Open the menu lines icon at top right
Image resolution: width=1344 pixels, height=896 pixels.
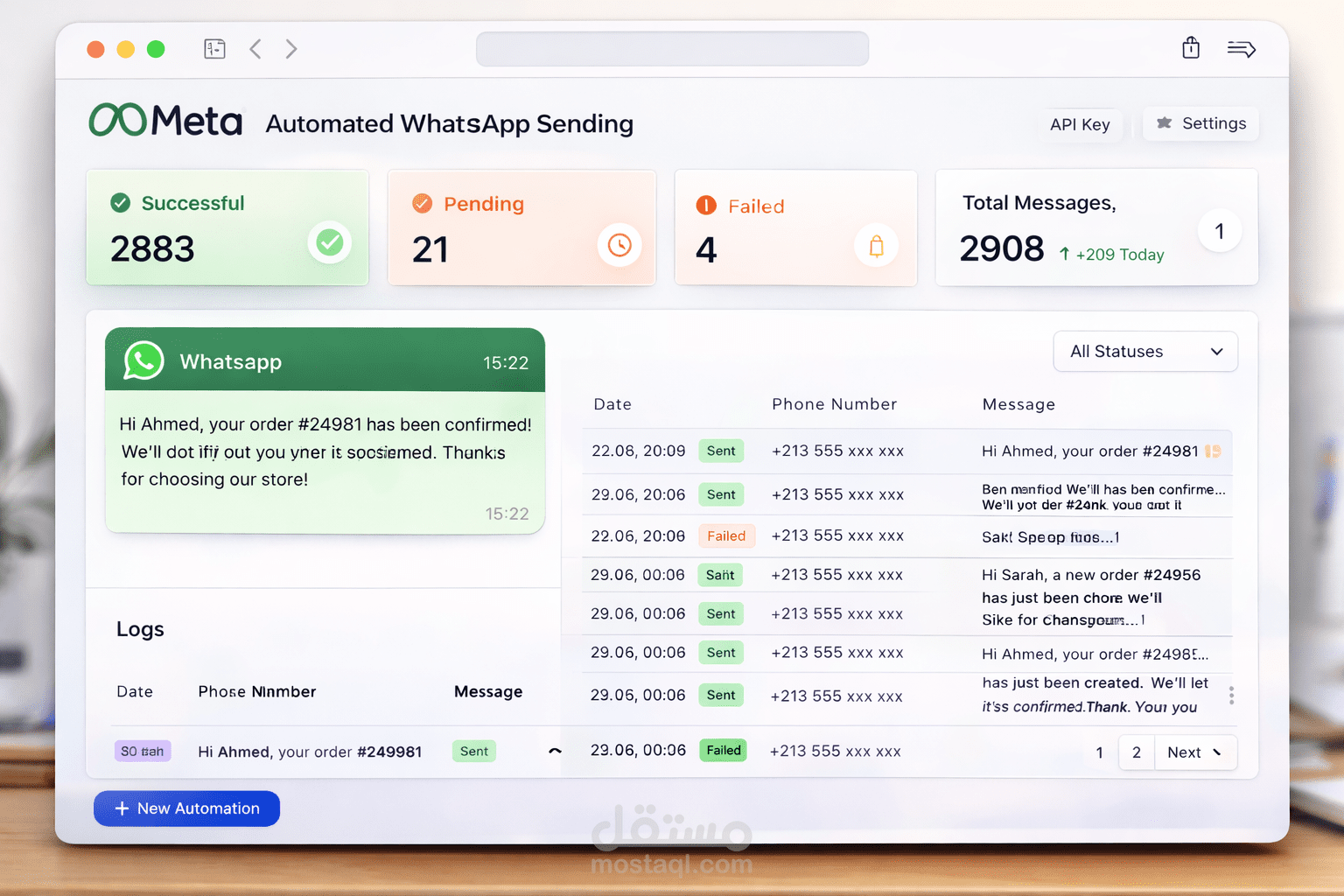tap(1241, 49)
